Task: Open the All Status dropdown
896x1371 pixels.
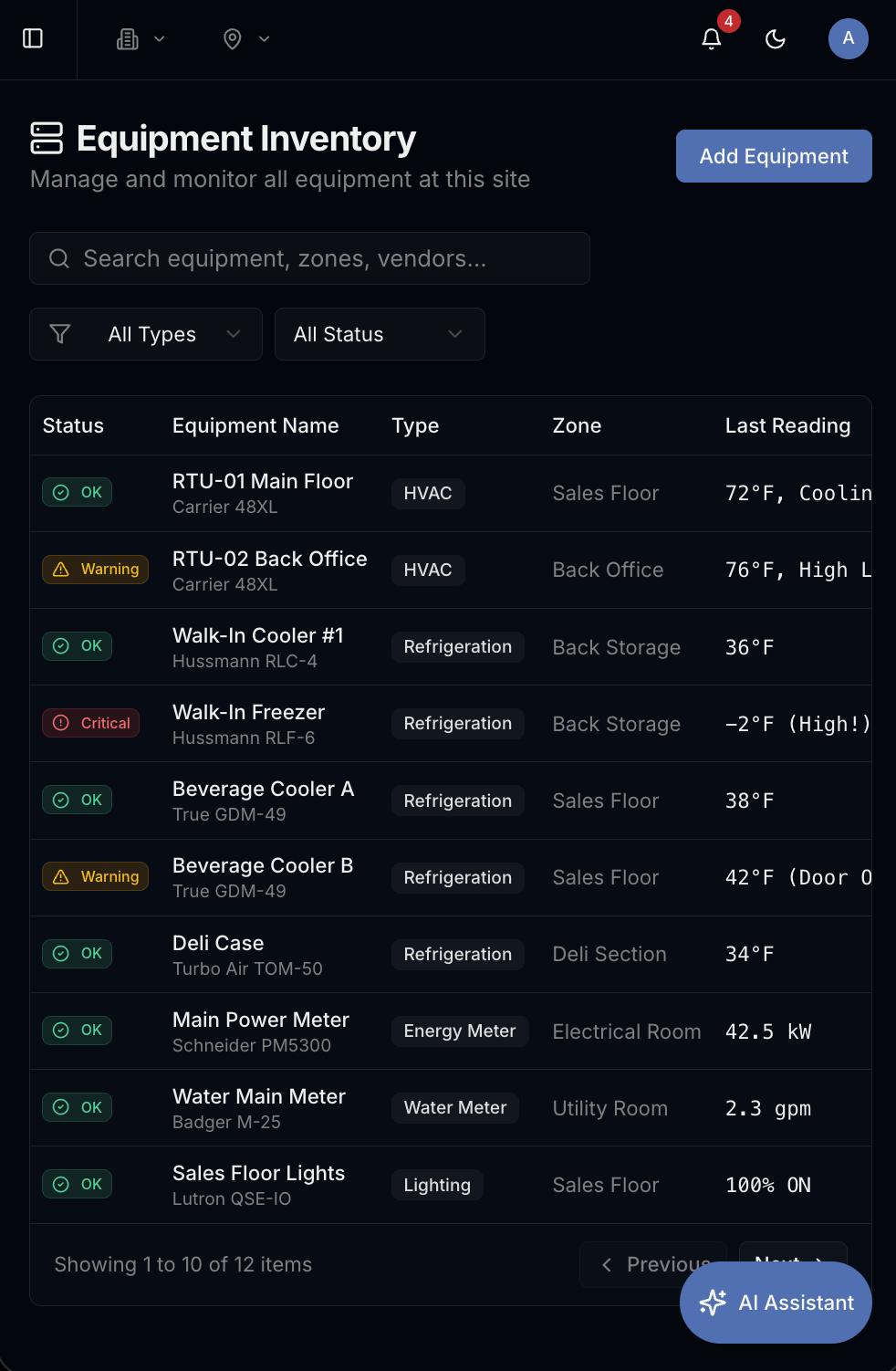Action: click(x=380, y=334)
